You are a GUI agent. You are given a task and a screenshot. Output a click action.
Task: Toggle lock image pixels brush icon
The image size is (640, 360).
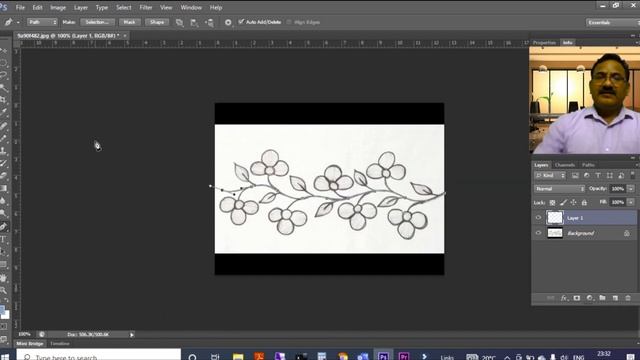click(563, 202)
